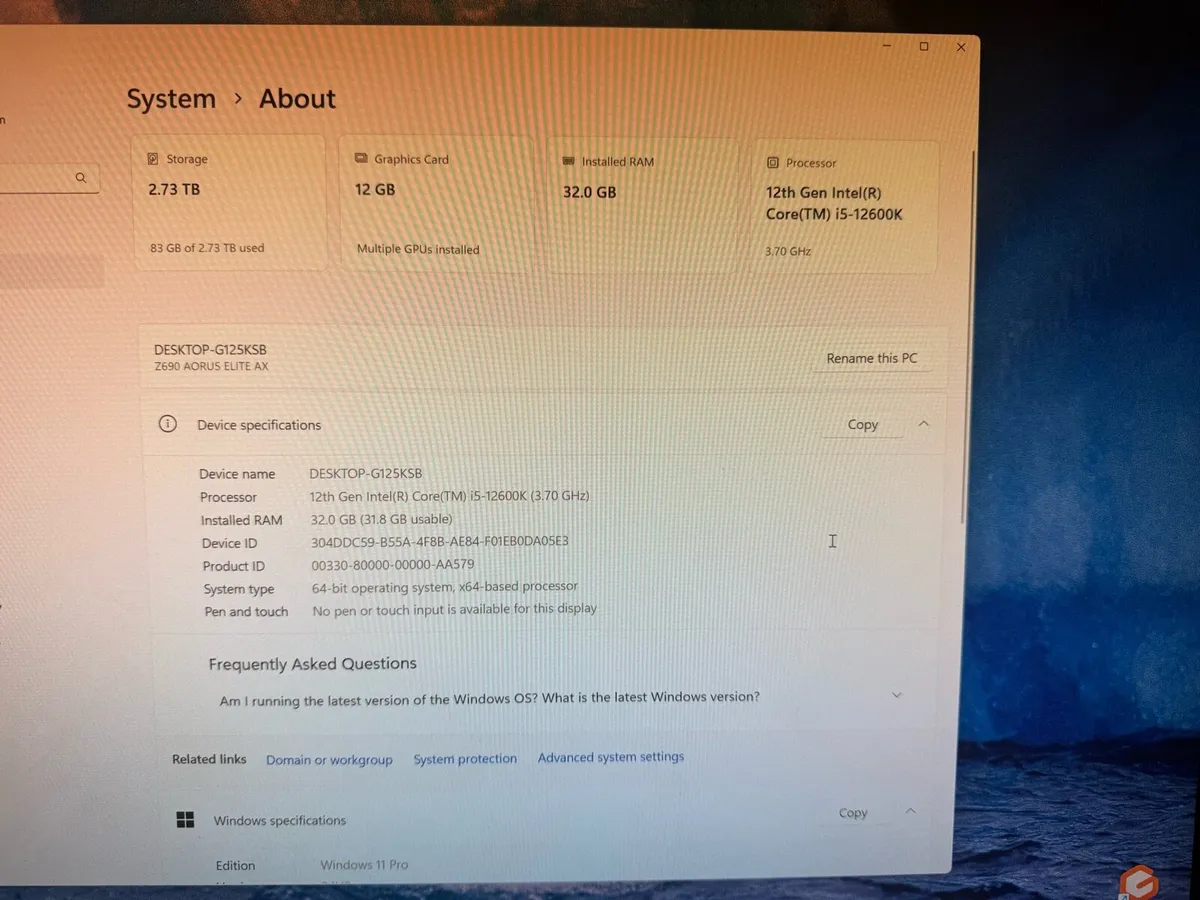Click the About breadcrumb title

(x=298, y=99)
